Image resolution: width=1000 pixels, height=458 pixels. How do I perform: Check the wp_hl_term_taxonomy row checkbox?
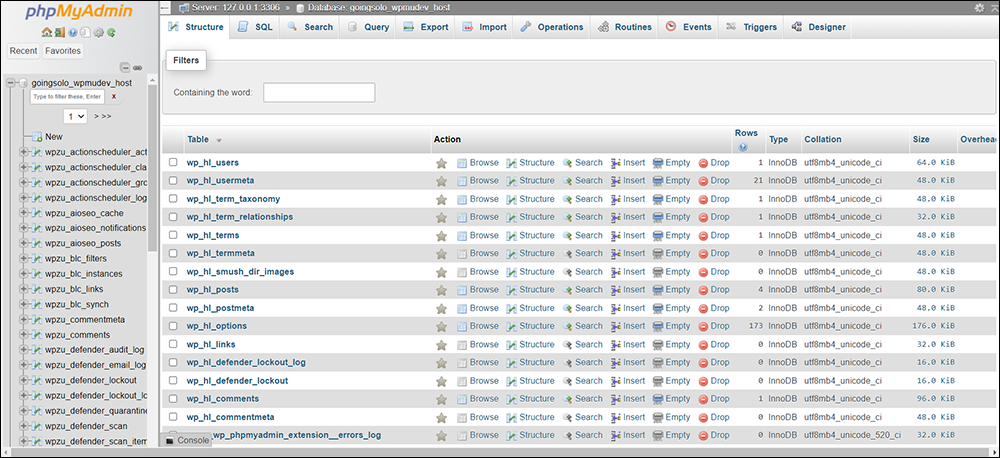pos(173,199)
